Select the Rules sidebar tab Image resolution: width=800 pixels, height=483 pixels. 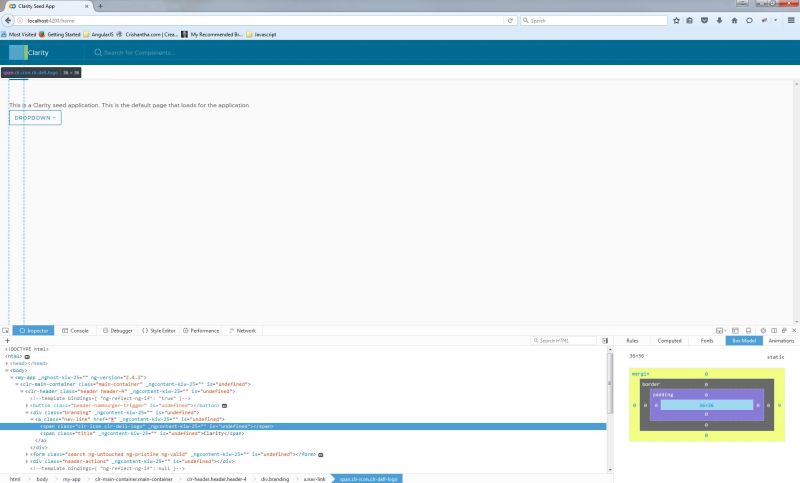pyautogui.click(x=632, y=340)
